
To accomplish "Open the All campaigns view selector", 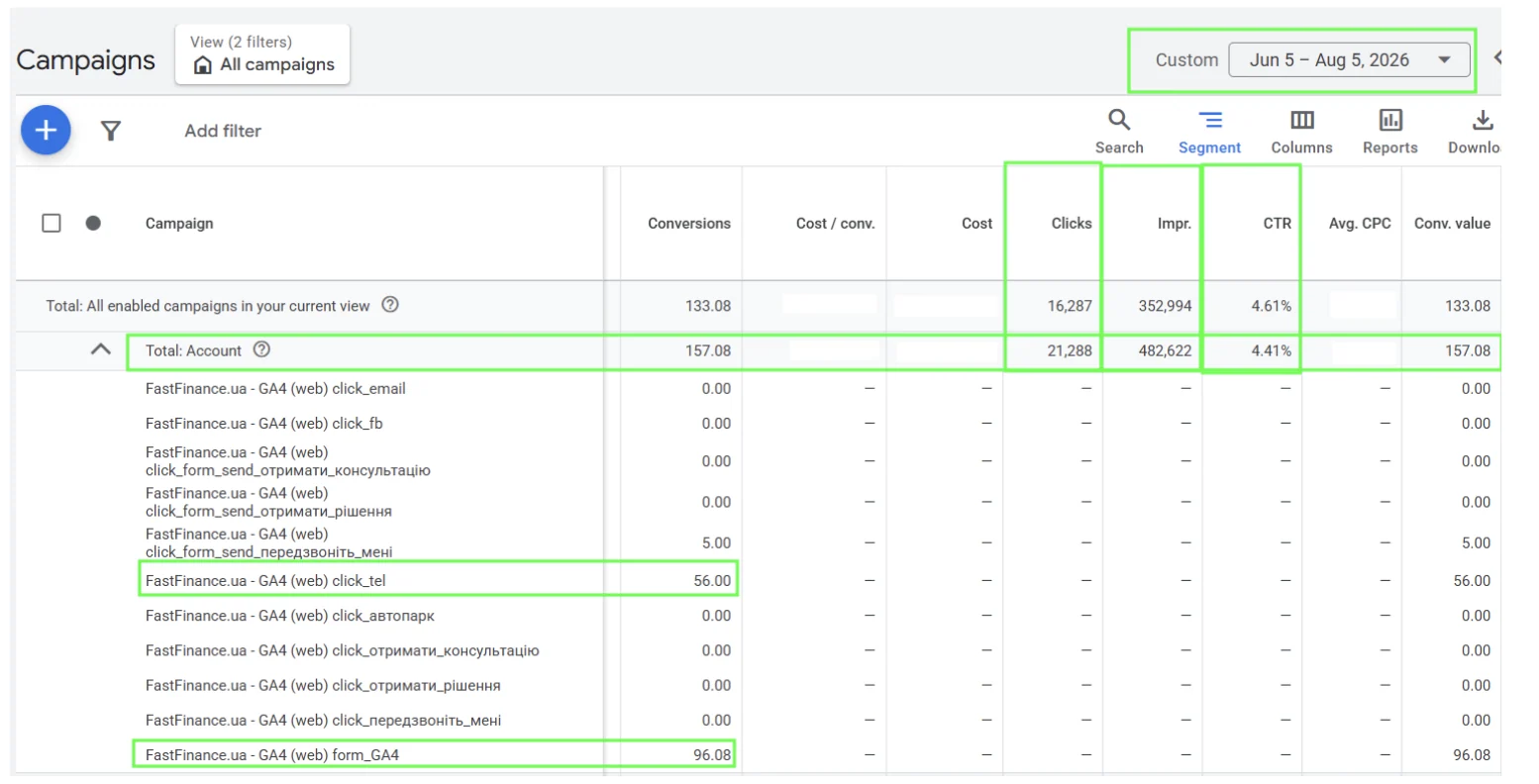I will click(x=262, y=54).
